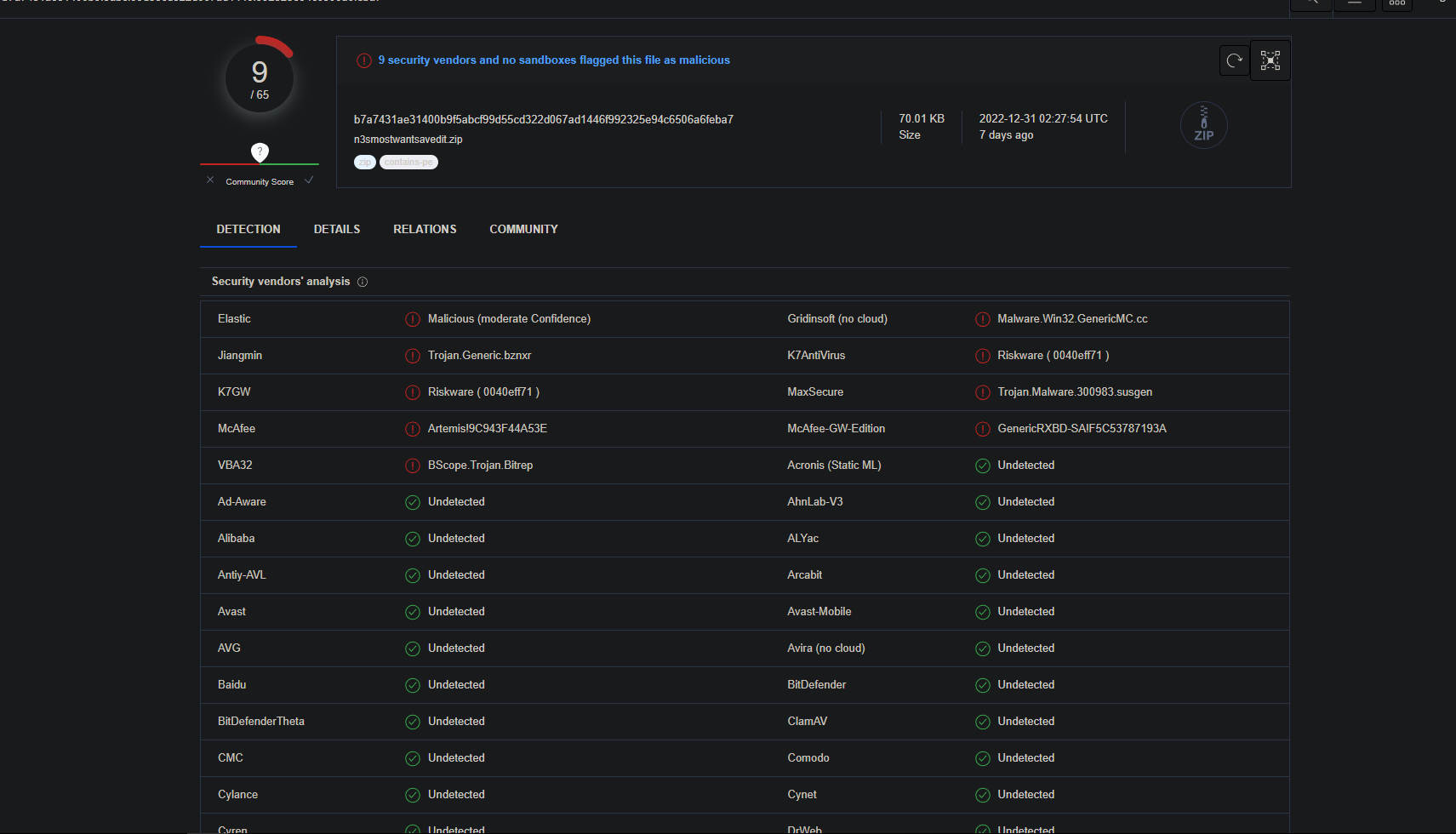Screen dimensions: 1456x834
Task: Click the alert icon in the Elastic row
Action: (x=413, y=319)
